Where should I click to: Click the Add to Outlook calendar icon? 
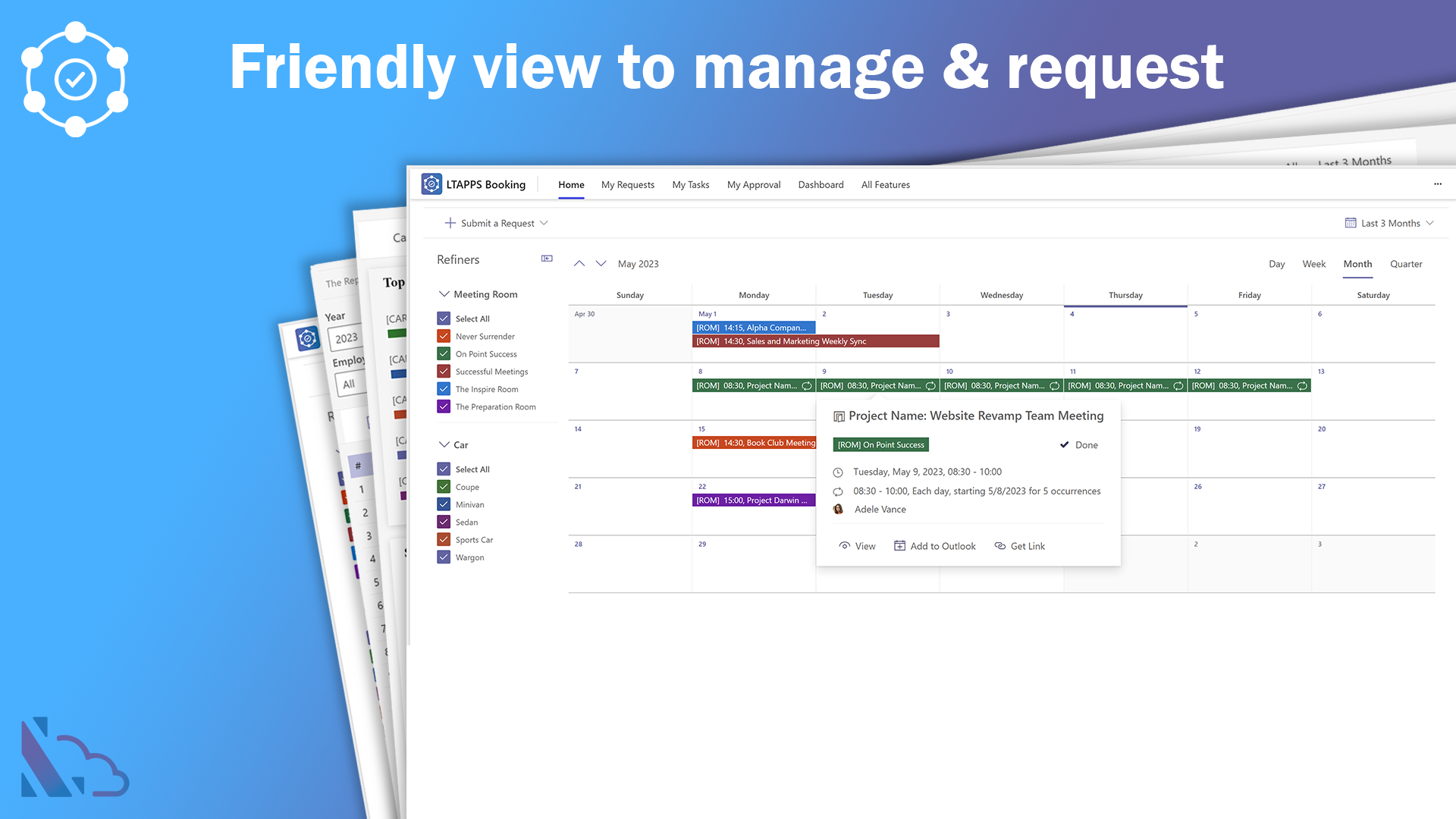click(x=900, y=546)
